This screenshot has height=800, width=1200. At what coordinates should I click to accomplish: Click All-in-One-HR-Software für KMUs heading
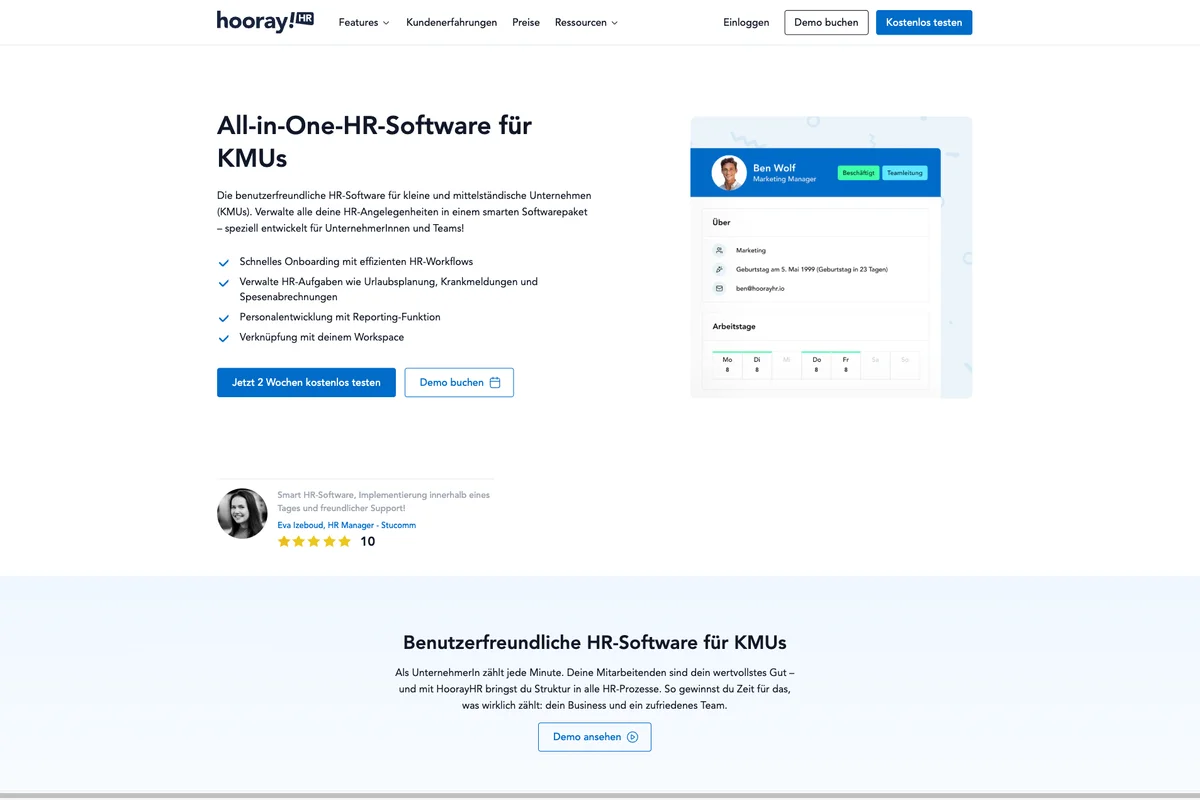coord(374,141)
